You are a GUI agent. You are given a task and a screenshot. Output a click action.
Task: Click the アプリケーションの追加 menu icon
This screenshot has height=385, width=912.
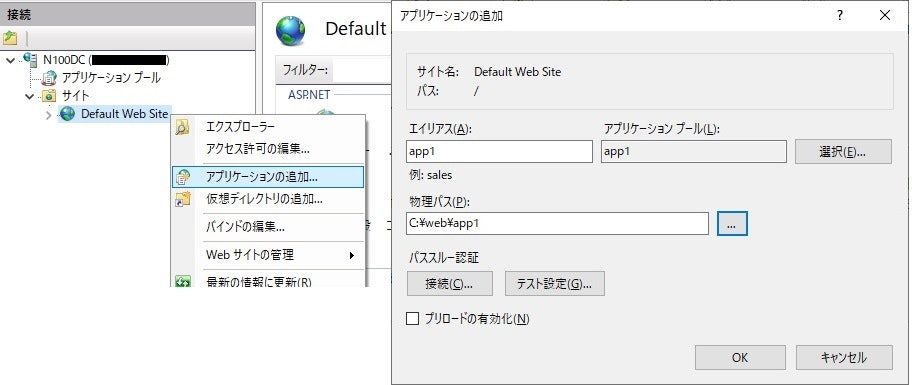[x=183, y=177]
